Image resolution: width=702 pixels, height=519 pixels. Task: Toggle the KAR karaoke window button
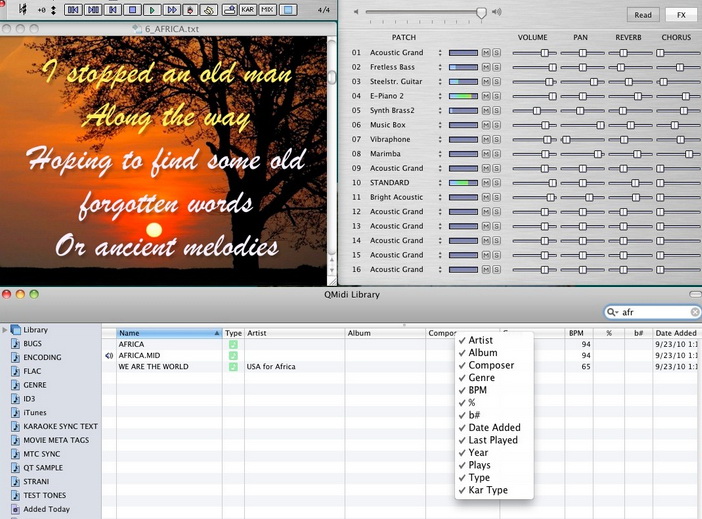[x=248, y=9]
